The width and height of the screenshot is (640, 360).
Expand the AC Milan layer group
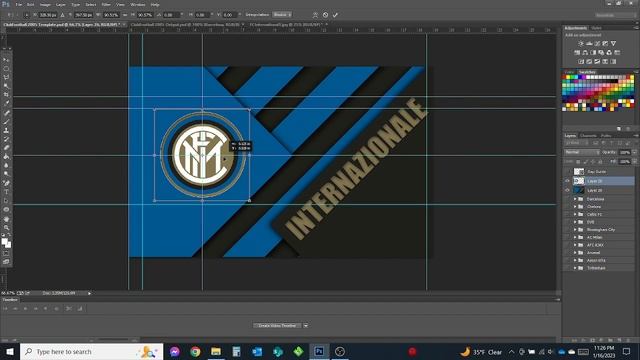[x=575, y=238]
